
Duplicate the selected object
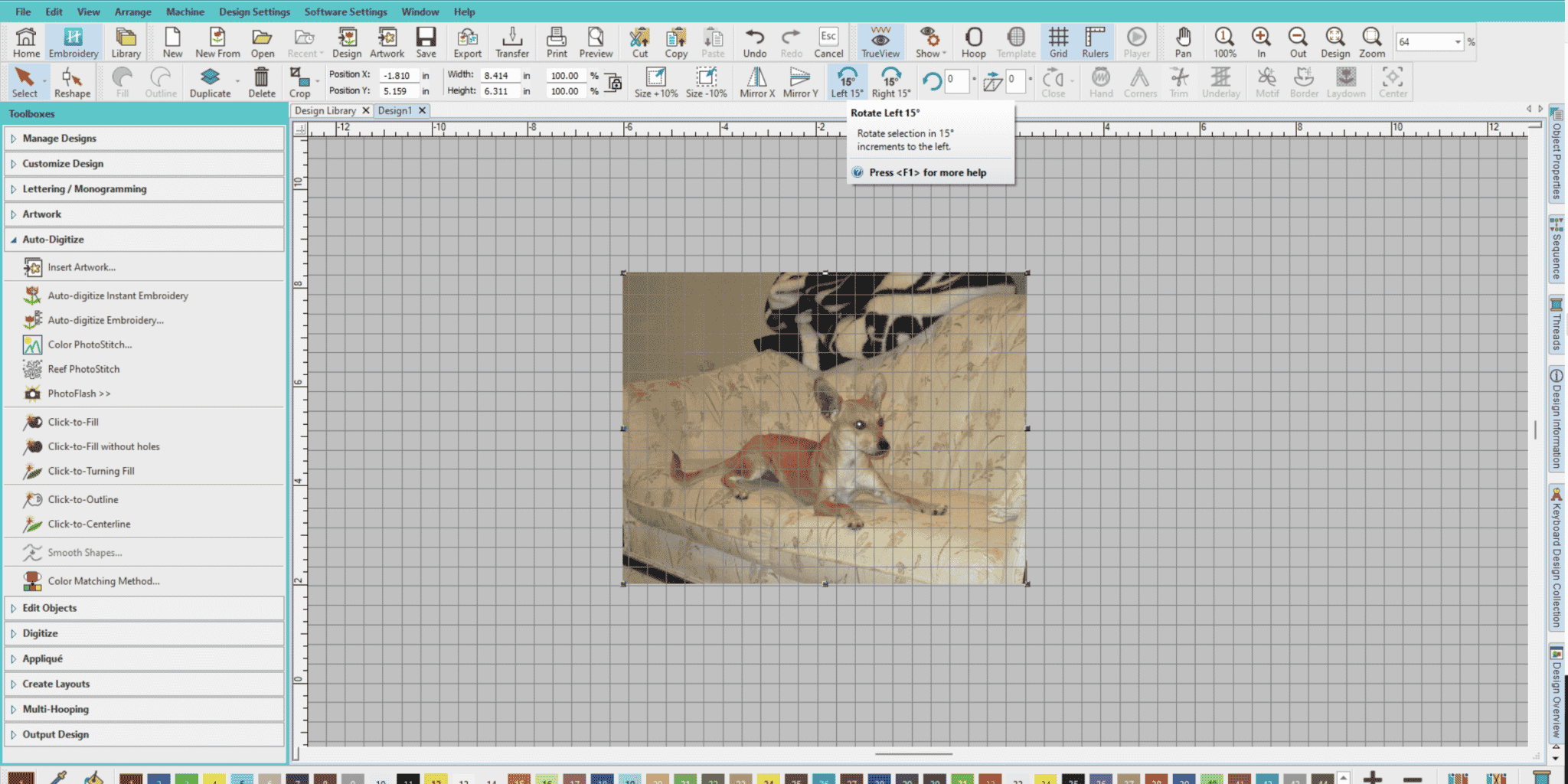point(210,82)
